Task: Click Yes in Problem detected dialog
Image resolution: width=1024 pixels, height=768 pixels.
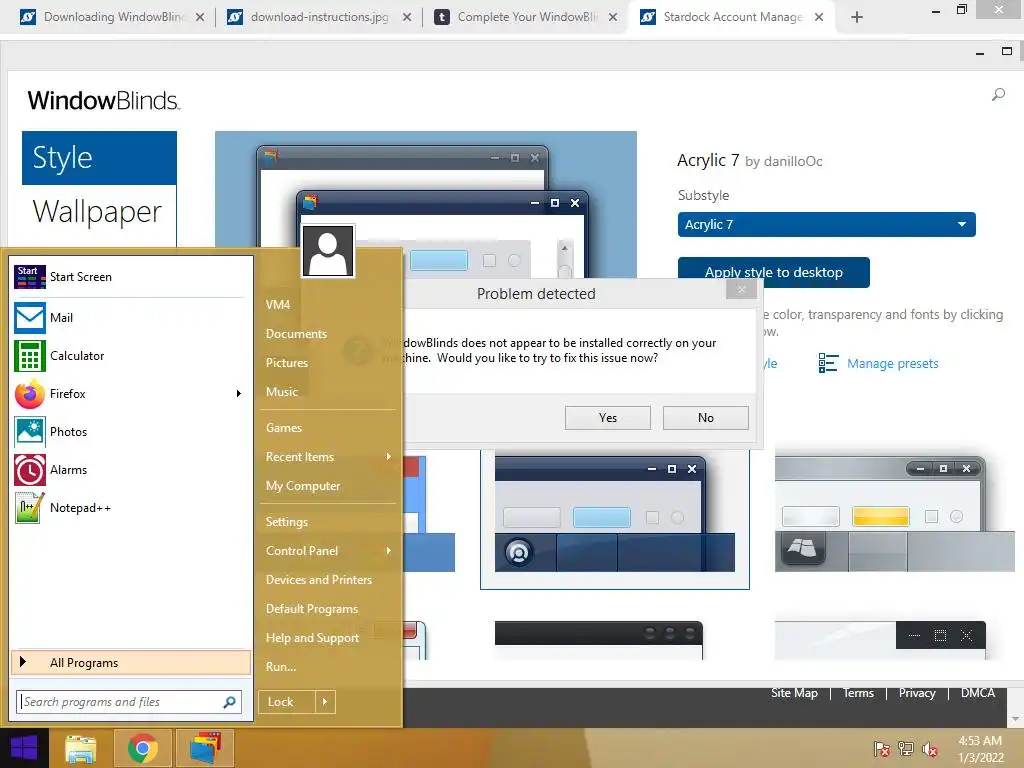Action: [x=607, y=418]
